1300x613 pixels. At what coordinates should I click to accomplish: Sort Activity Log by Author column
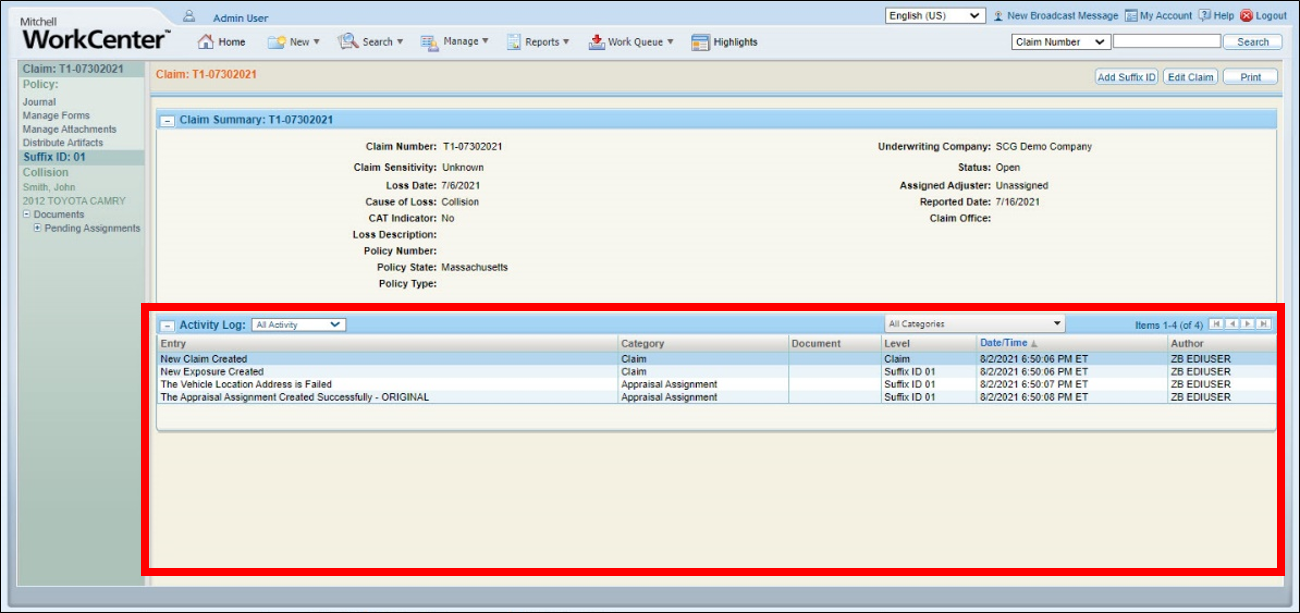pos(1222,343)
